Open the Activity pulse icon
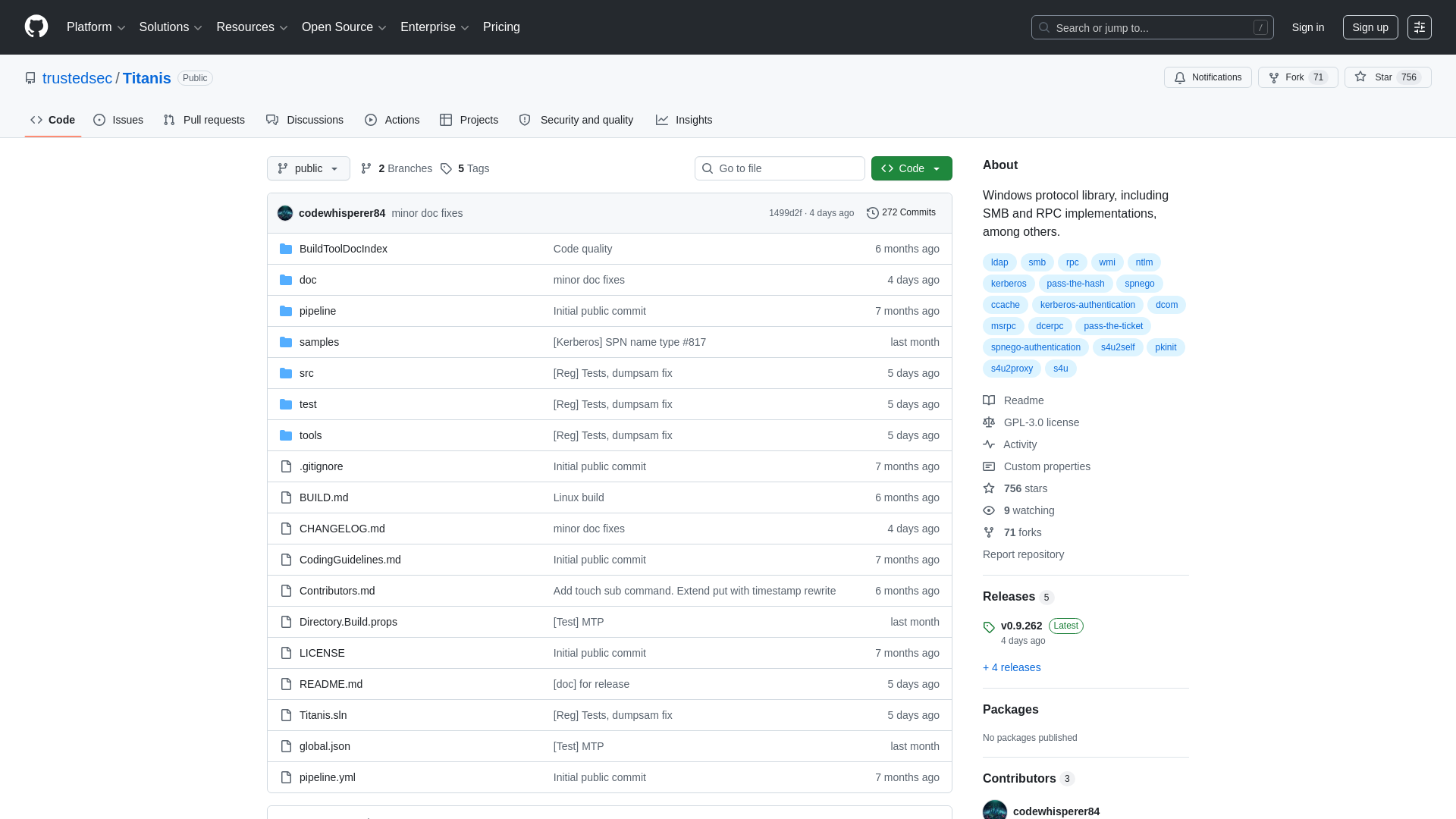1456x819 pixels. (989, 444)
